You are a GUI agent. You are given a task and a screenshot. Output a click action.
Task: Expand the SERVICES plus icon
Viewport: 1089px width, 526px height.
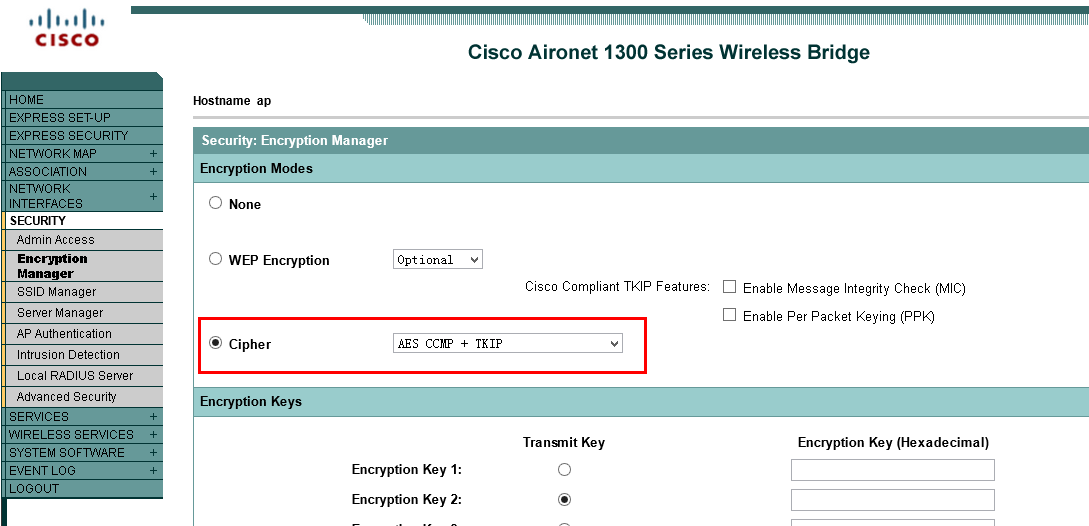coord(153,417)
